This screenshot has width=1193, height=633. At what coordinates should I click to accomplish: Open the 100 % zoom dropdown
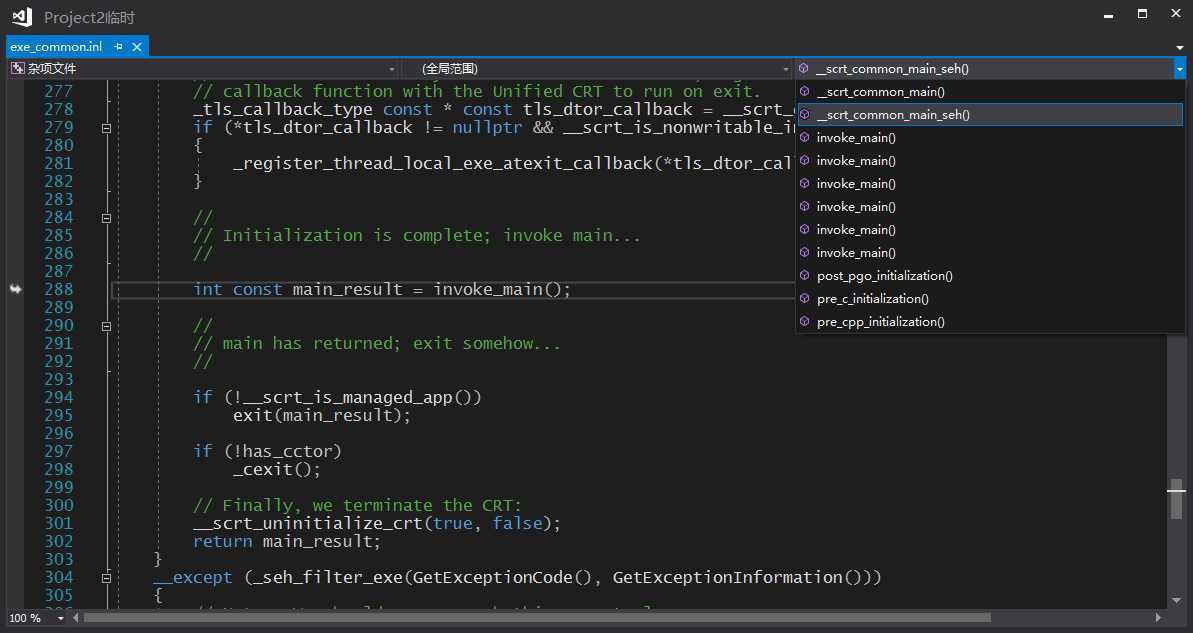click(61, 618)
